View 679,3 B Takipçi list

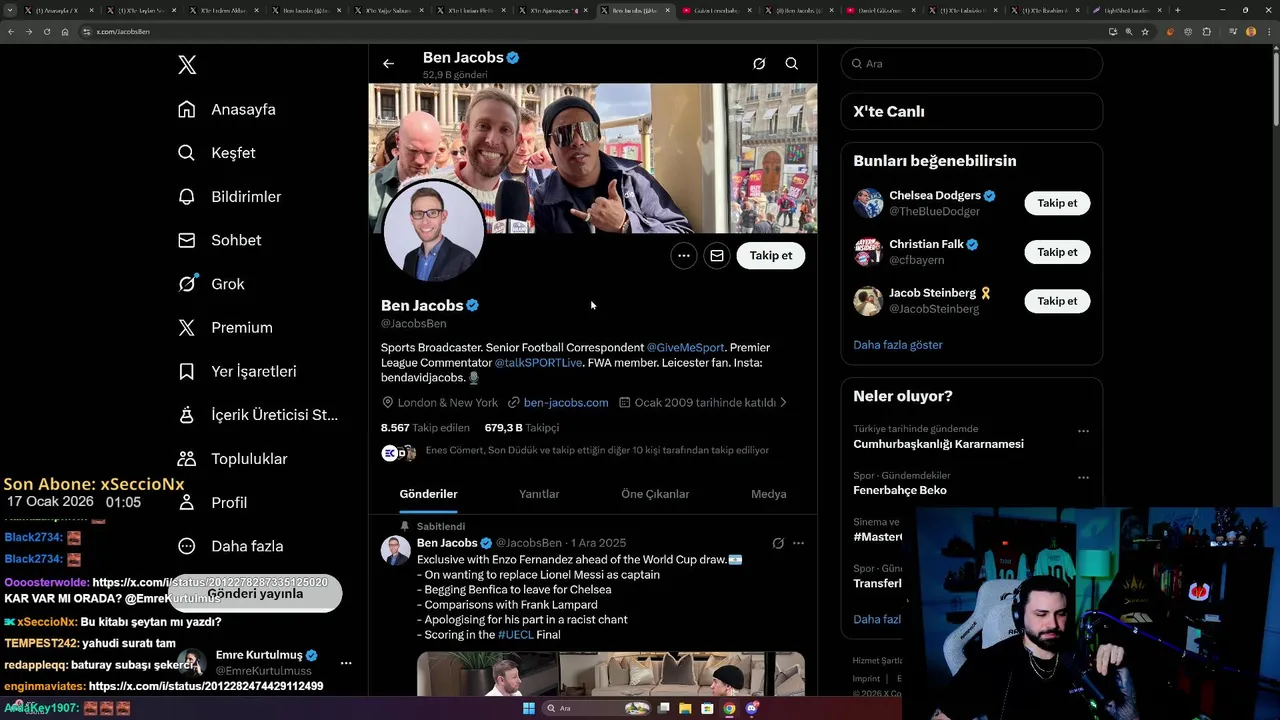pyautogui.click(x=522, y=427)
